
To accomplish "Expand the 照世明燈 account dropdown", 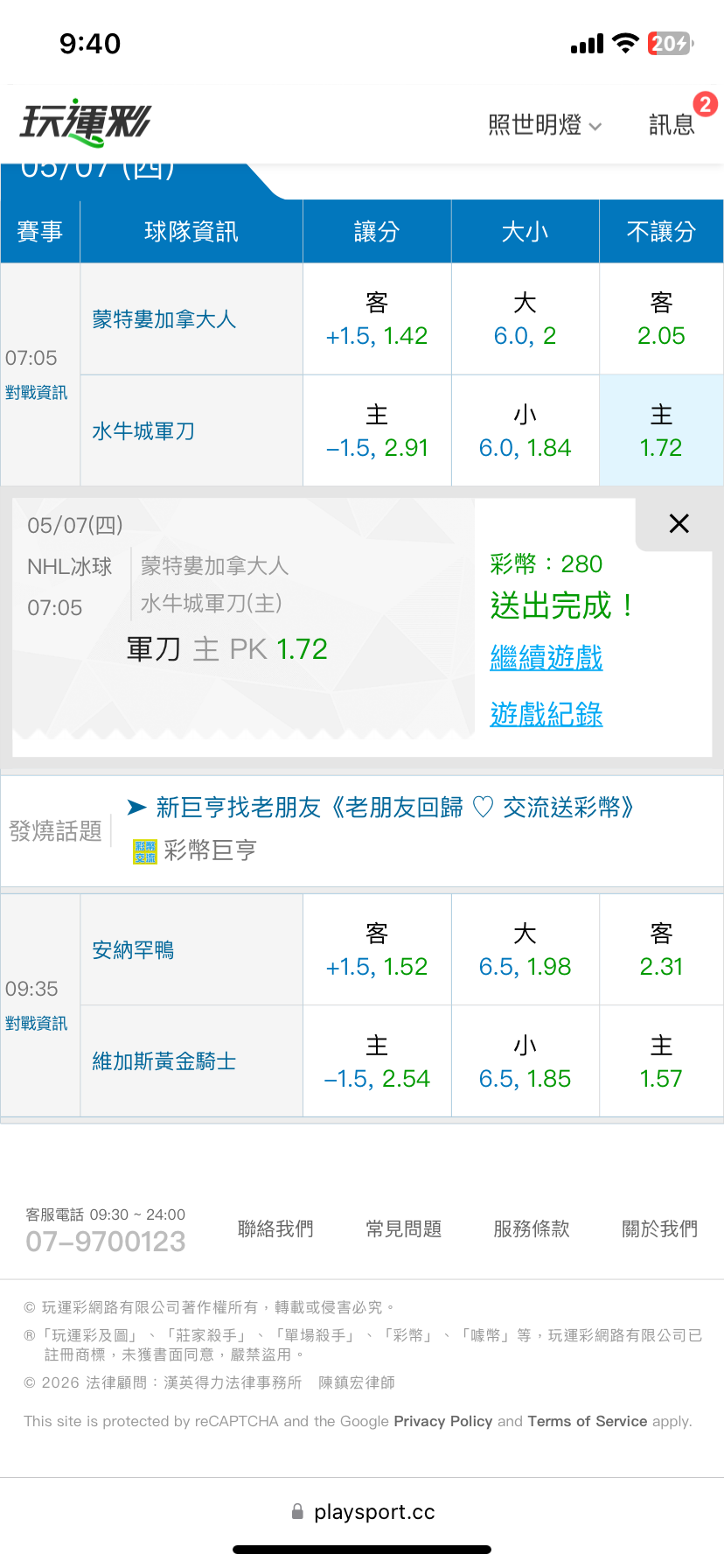I will (x=545, y=125).
